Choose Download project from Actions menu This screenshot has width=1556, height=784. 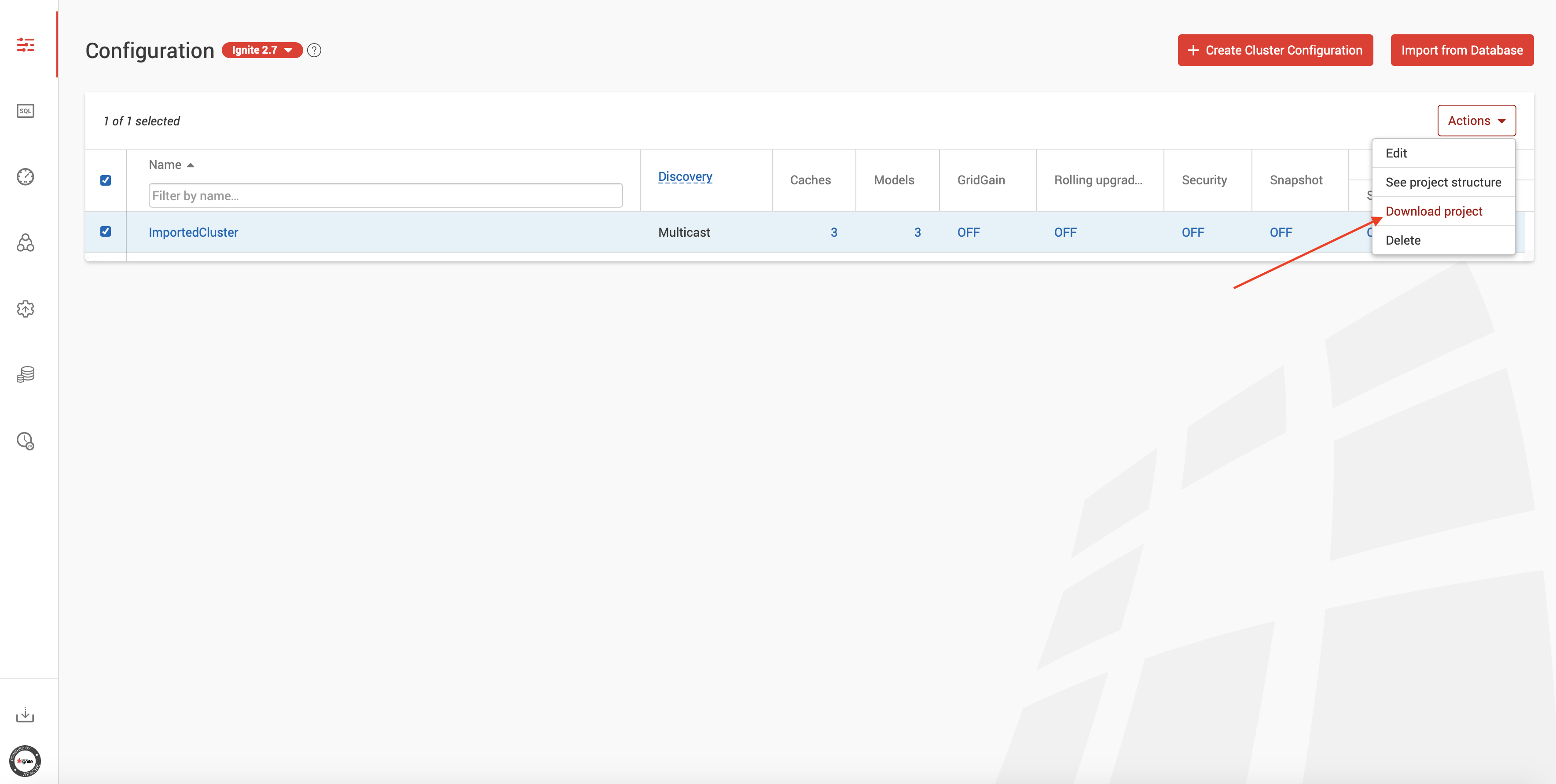point(1433,212)
